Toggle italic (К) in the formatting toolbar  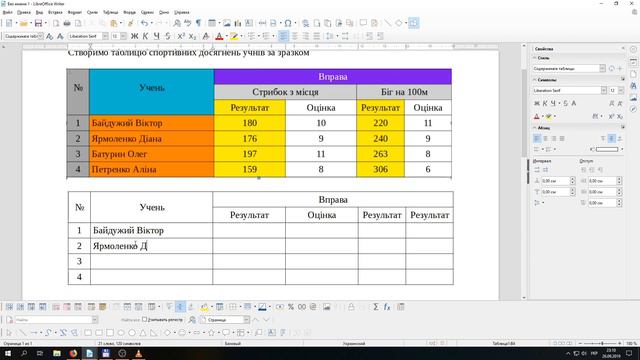pos(145,36)
